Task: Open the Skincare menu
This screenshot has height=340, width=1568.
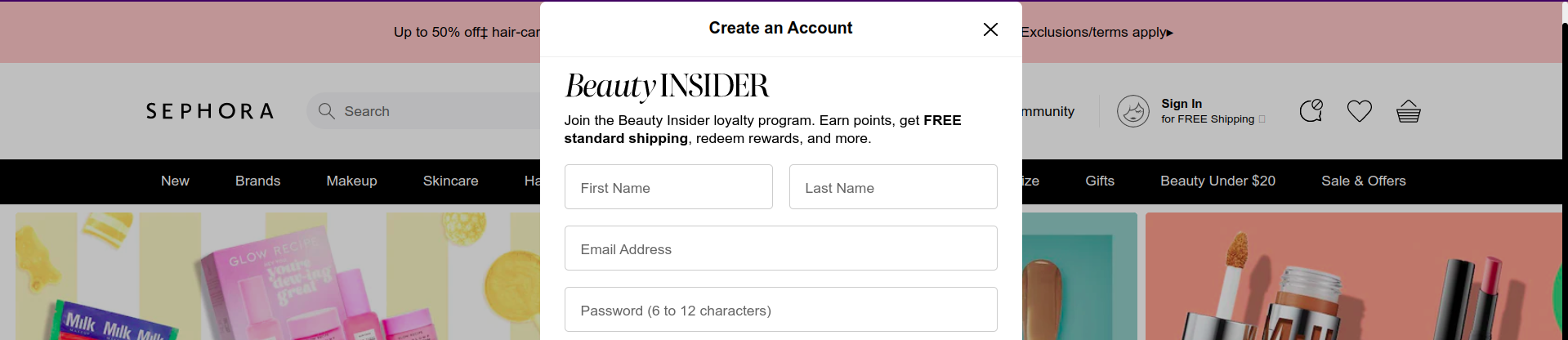Action: coord(450,181)
